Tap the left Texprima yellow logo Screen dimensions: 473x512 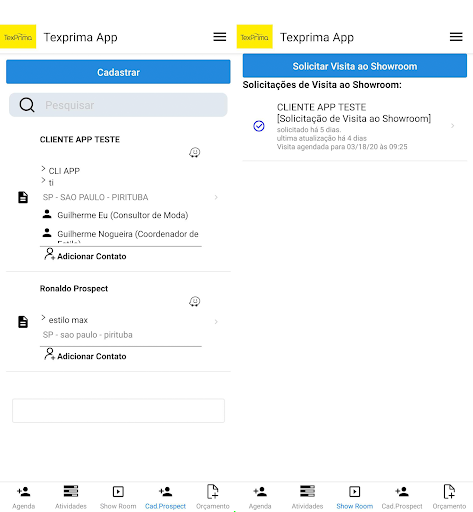point(18,37)
